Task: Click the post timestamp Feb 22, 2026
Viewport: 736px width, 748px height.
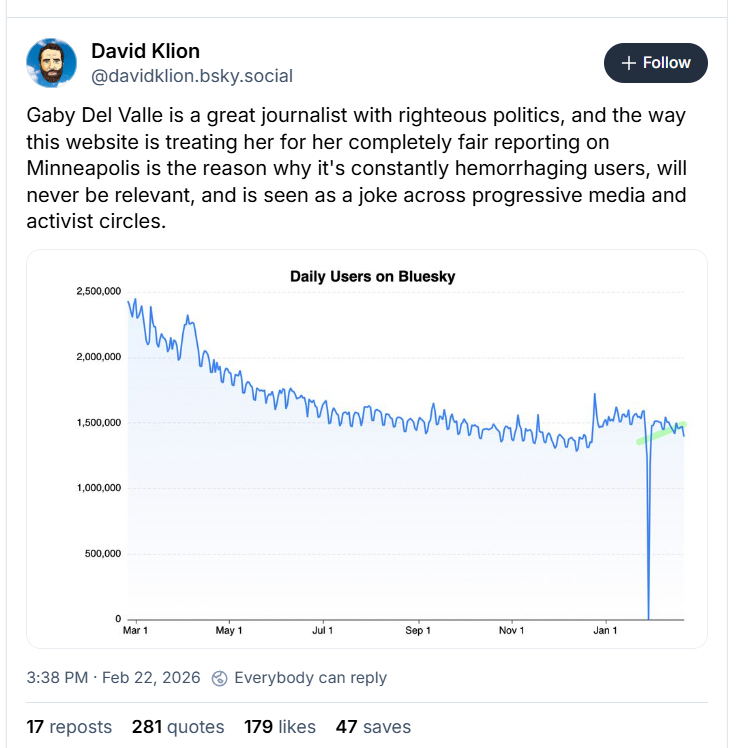Action: tap(113, 678)
